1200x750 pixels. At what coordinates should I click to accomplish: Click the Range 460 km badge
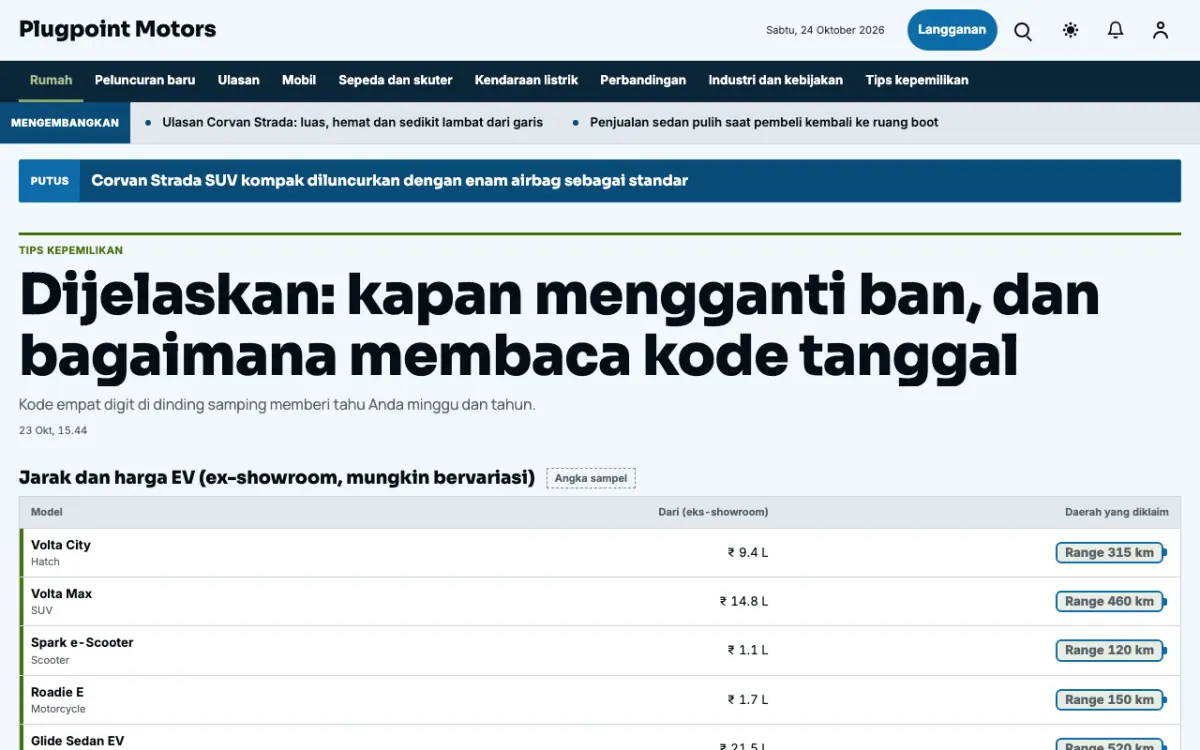click(1109, 601)
